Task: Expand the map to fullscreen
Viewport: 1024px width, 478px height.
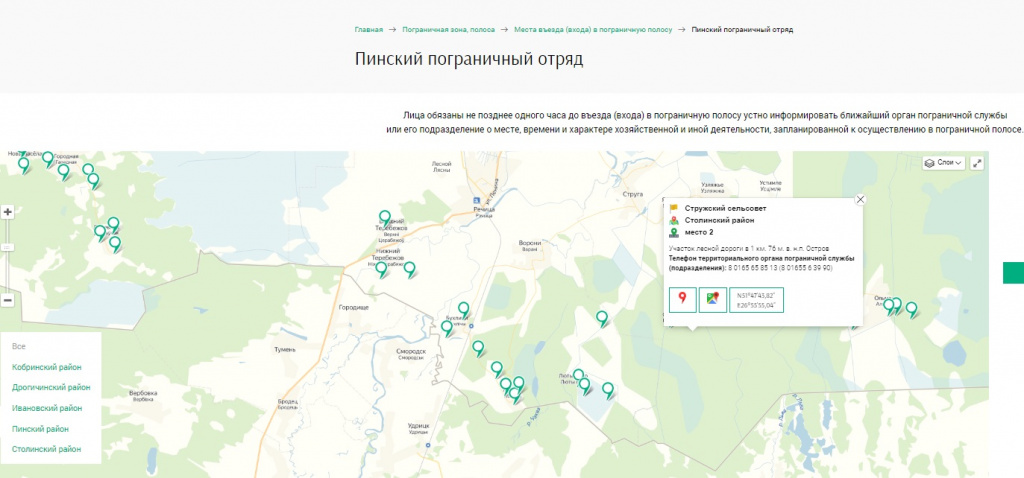Action: [x=977, y=163]
